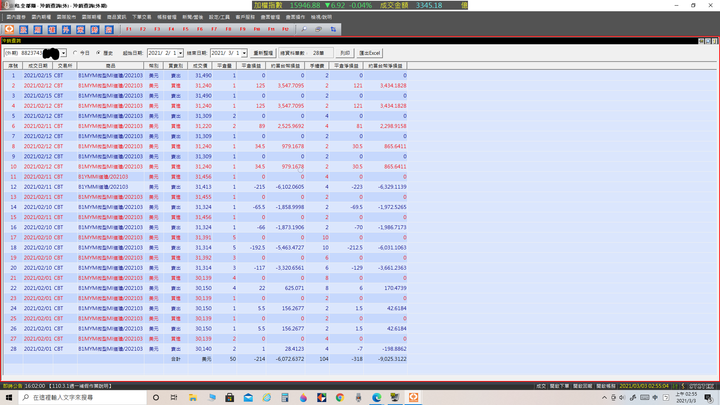Click the 手續費 column header
Screen dimensions: 720x405
pyautogui.click(x=317, y=66)
